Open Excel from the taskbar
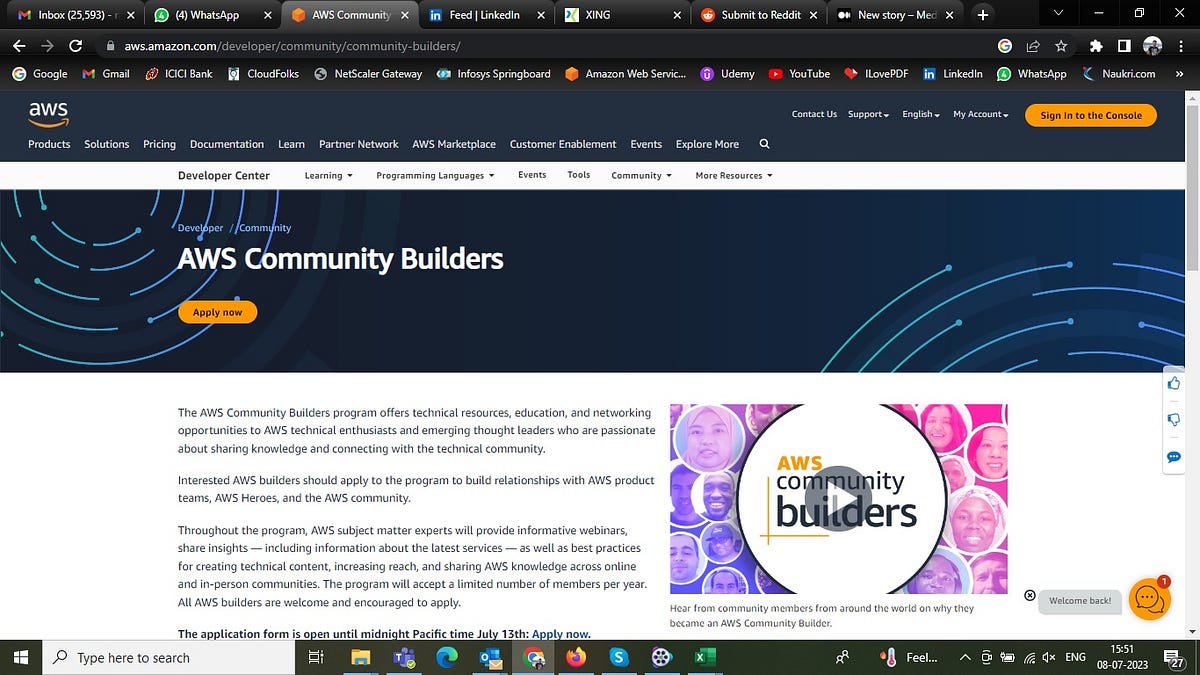The width and height of the screenshot is (1200, 675). [x=705, y=657]
